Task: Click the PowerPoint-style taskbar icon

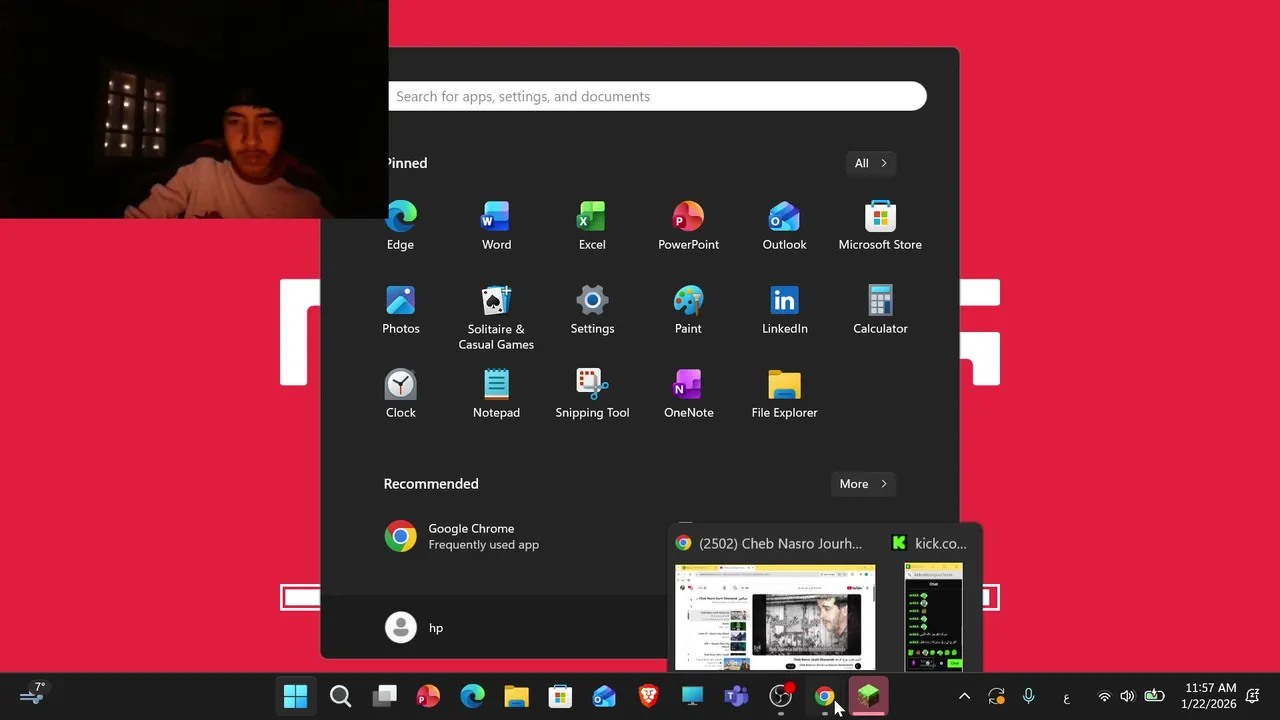Action: [428, 696]
